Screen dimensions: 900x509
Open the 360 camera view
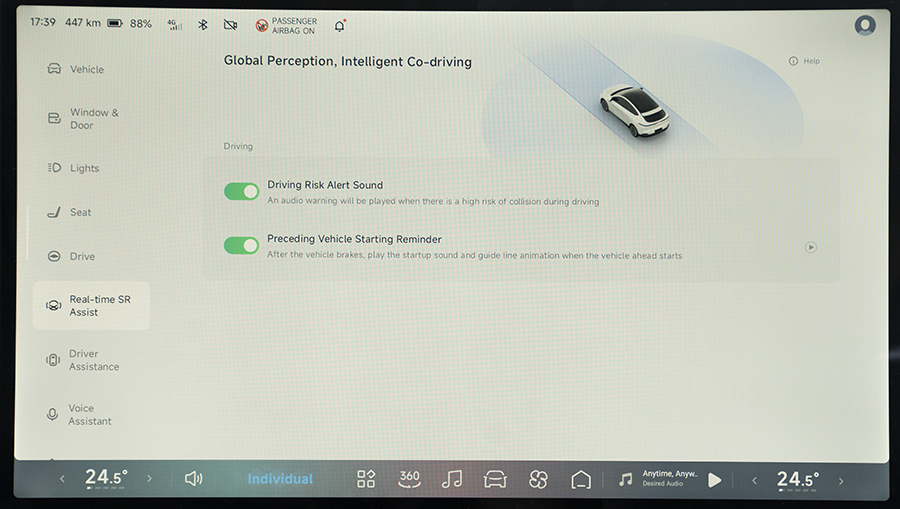(409, 479)
